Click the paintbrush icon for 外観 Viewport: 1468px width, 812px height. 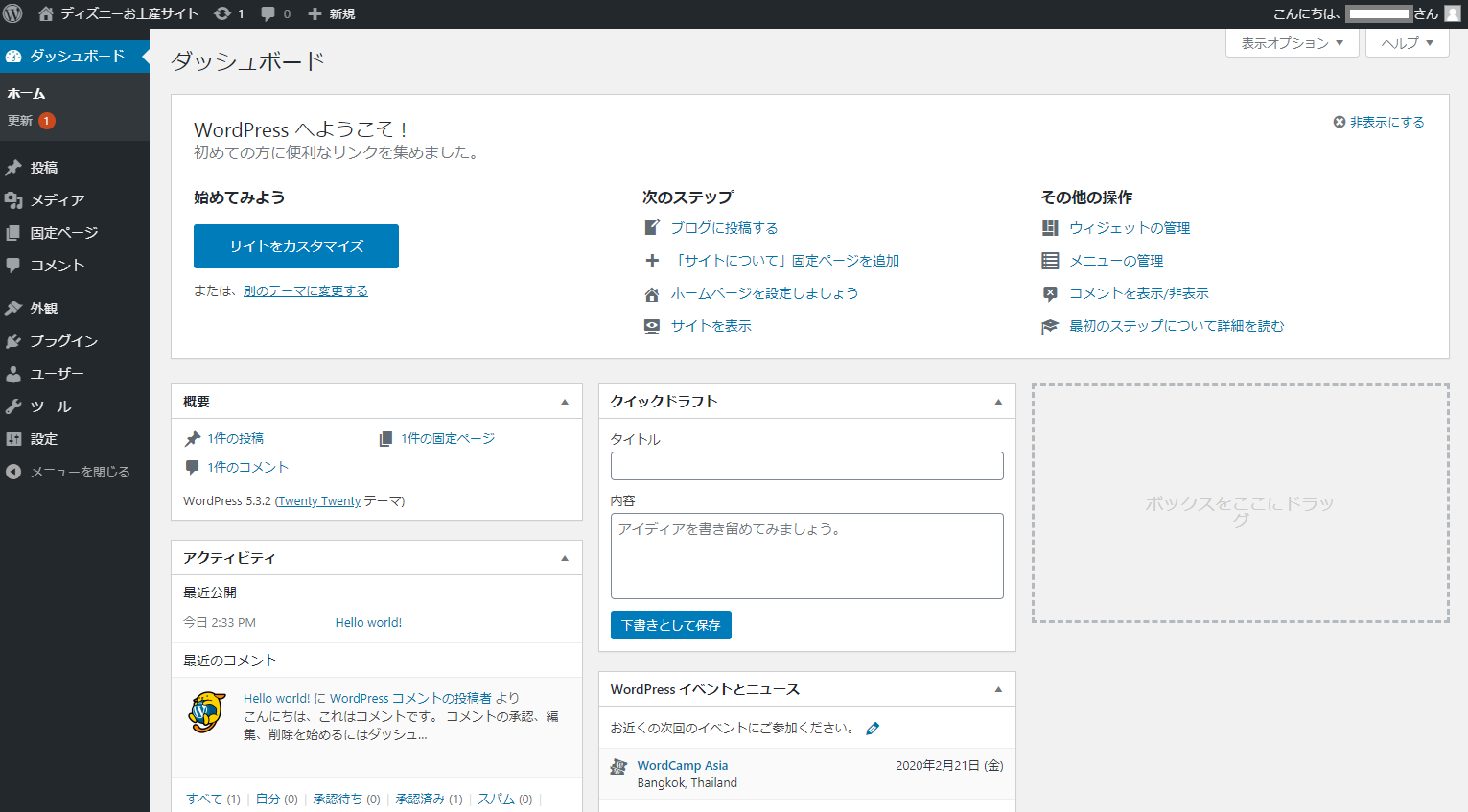click(x=13, y=309)
